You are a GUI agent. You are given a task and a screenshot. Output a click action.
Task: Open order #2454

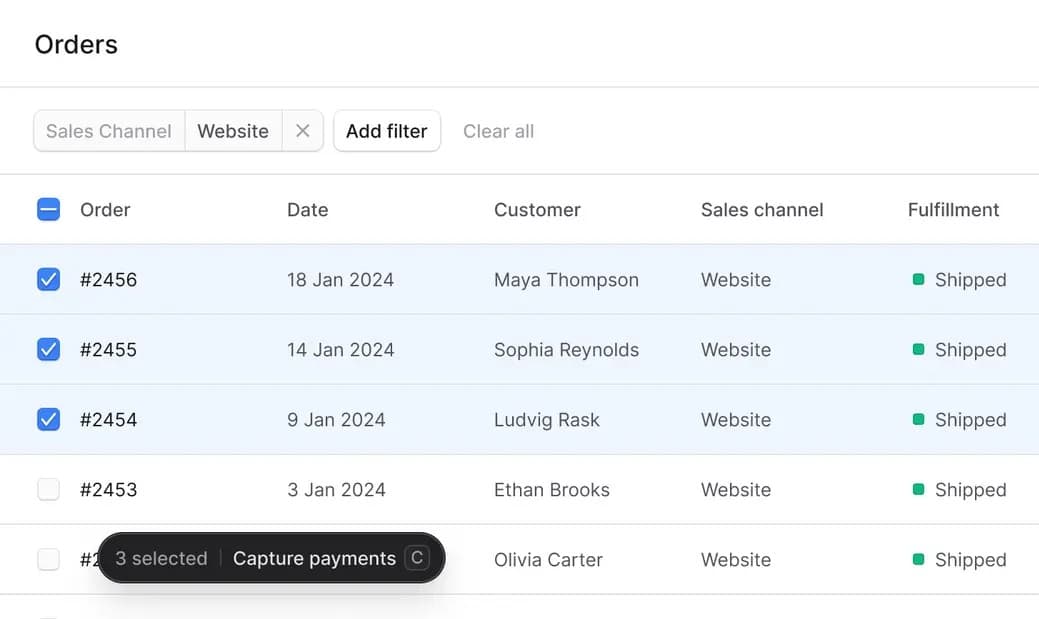click(109, 420)
